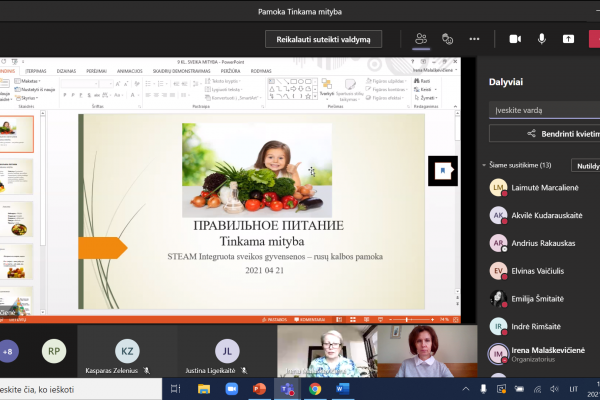
Task: Click the +8 more participants bubble
Action: tap(8, 351)
